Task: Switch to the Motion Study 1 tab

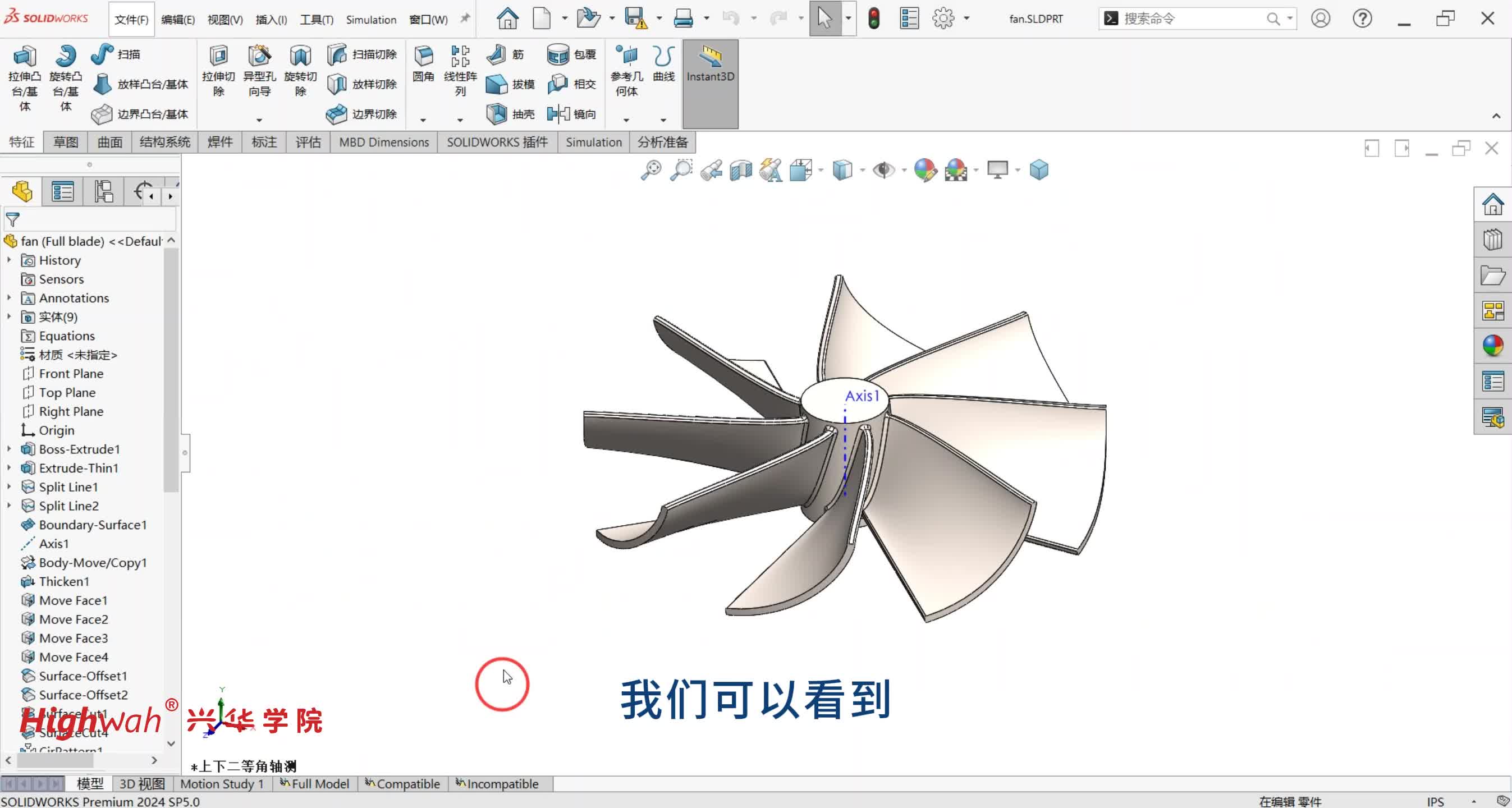Action: click(x=221, y=784)
